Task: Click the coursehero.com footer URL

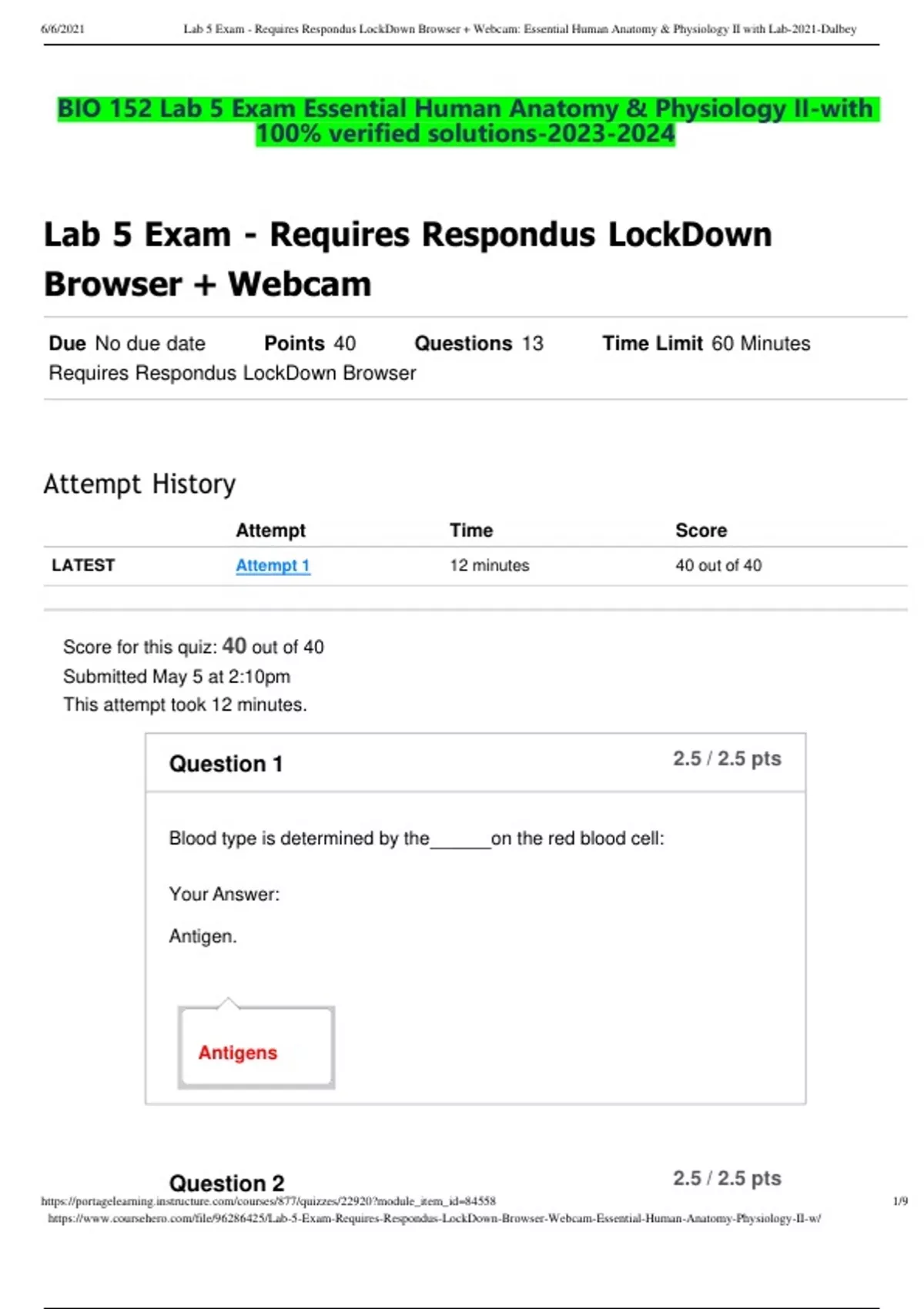Action: click(x=434, y=1218)
